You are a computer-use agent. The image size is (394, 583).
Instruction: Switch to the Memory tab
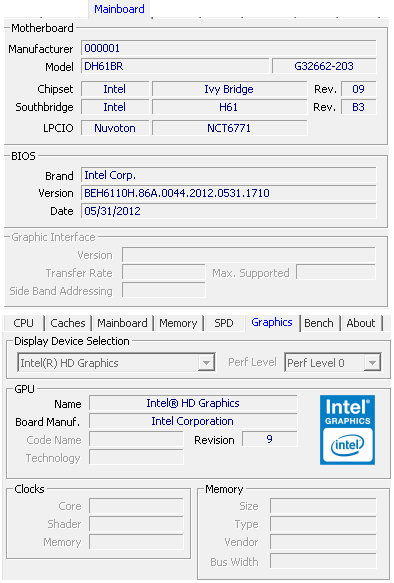coord(178,323)
